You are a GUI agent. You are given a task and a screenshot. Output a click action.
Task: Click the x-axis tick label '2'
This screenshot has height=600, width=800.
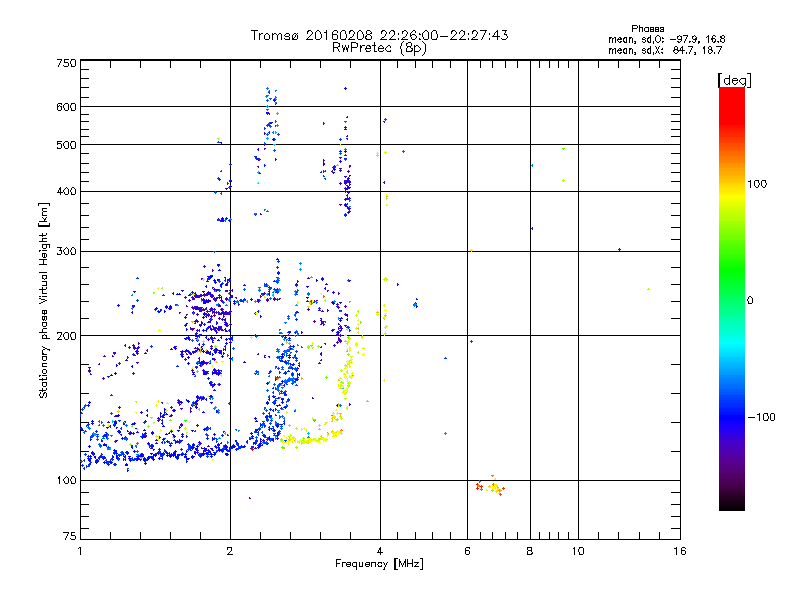[x=230, y=551]
